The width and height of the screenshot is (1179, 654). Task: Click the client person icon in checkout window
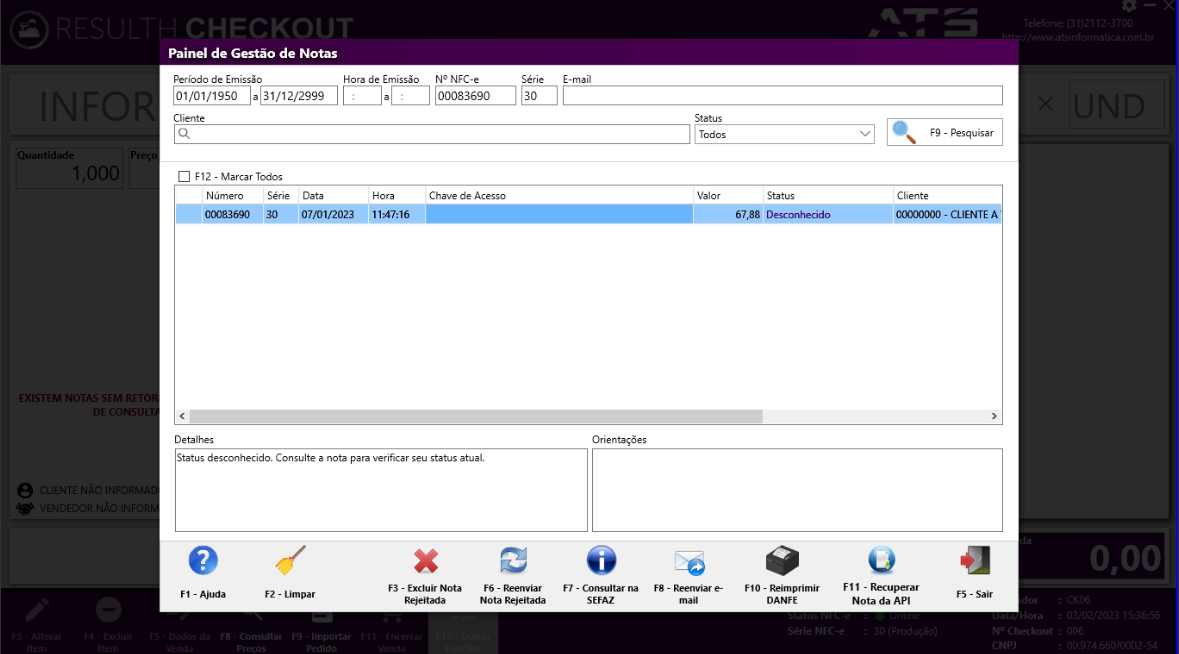tap(25, 490)
